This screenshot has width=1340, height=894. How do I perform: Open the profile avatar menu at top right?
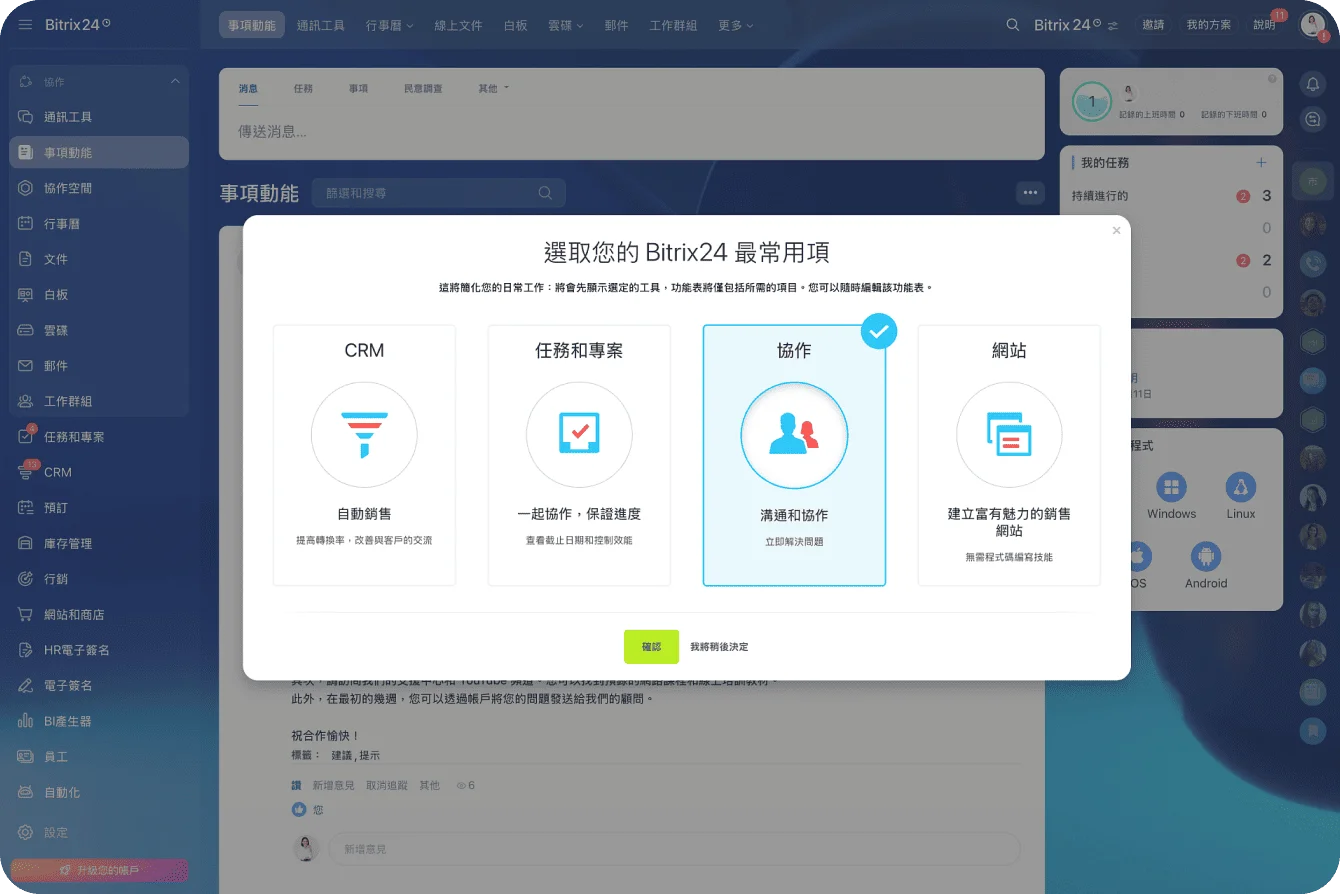(1313, 25)
